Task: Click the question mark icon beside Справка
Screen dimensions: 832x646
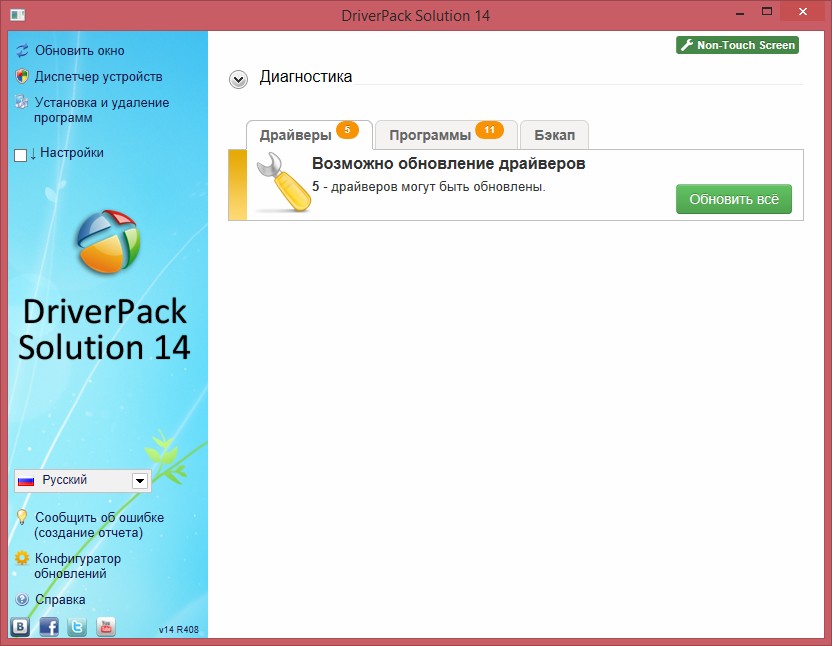Action: [22, 599]
